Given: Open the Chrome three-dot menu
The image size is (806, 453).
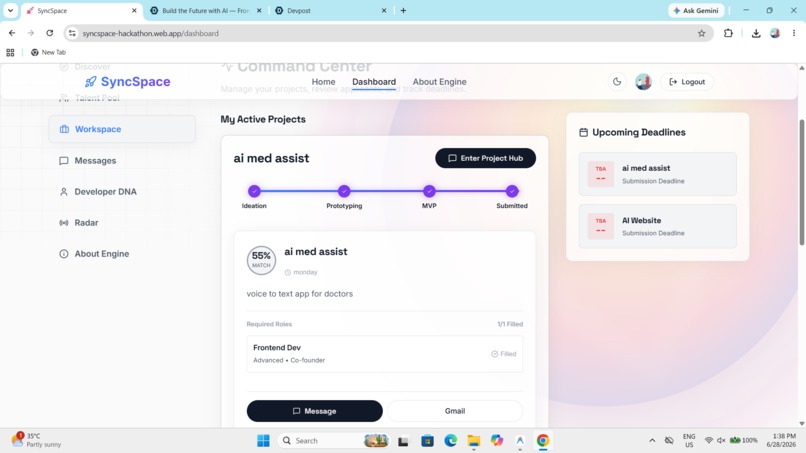Looking at the screenshot, I should [794, 33].
